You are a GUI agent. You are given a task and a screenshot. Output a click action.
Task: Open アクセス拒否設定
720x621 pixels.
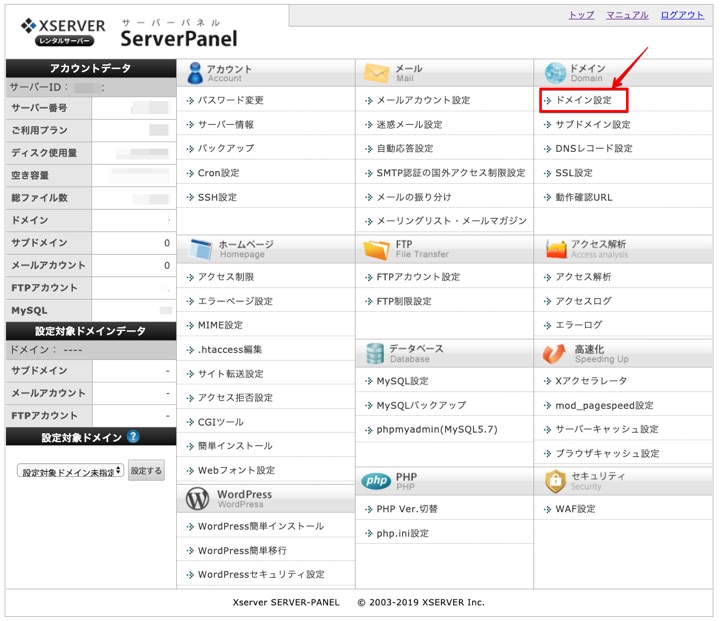(235, 398)
